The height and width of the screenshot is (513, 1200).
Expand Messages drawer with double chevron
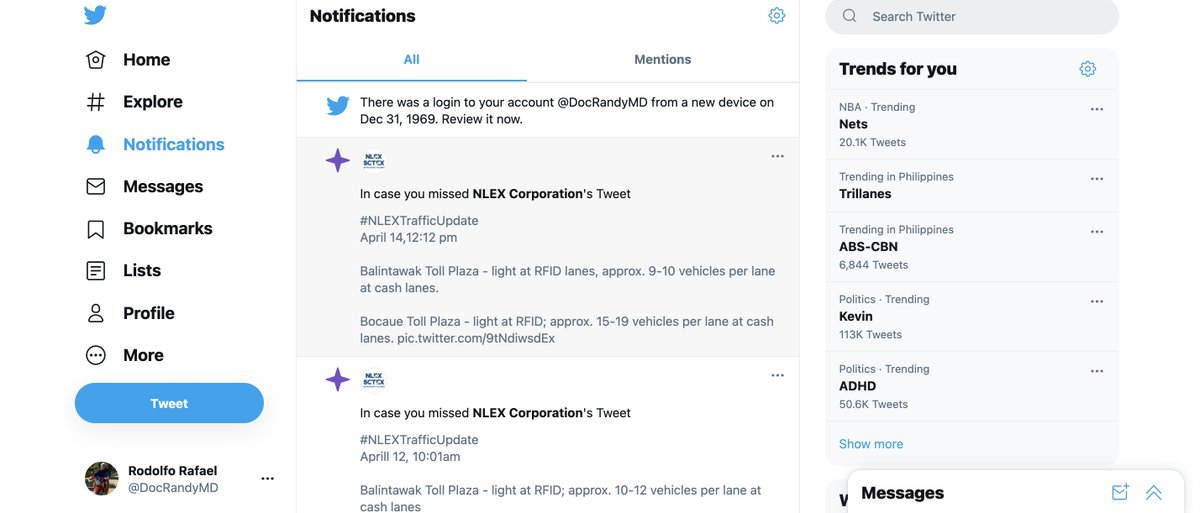coord(1154,492)
